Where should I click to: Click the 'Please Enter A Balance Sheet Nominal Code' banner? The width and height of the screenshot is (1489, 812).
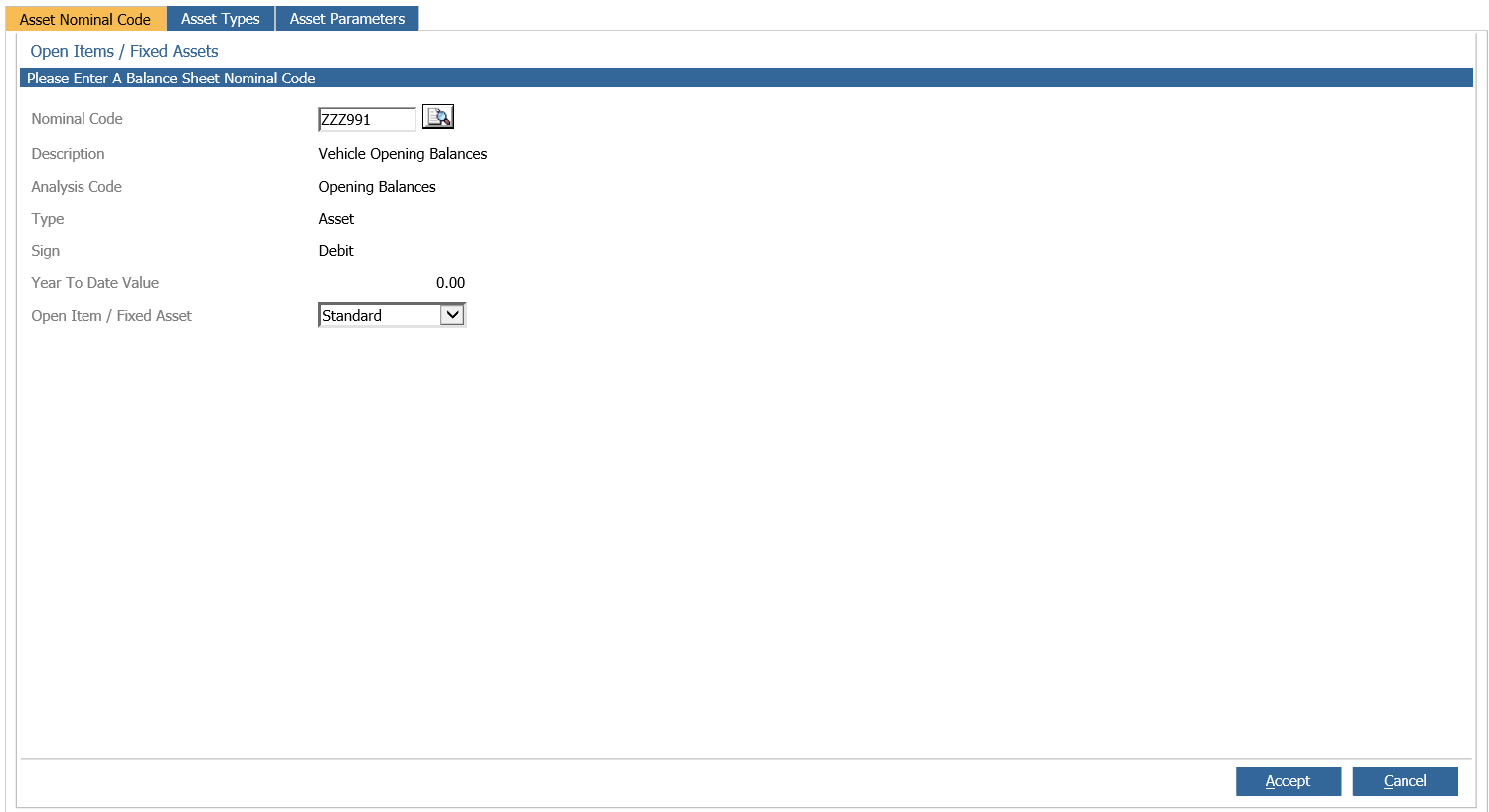(x=171, y=79)
